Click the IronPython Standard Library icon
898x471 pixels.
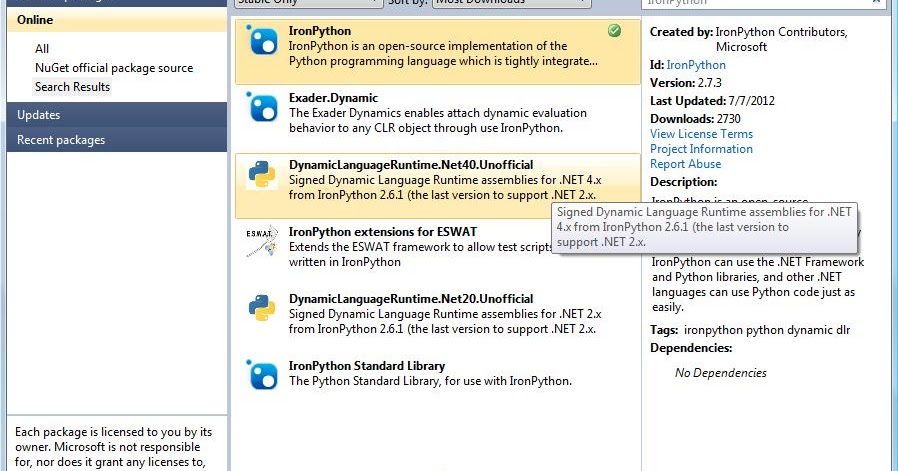[x=262, y=375]
